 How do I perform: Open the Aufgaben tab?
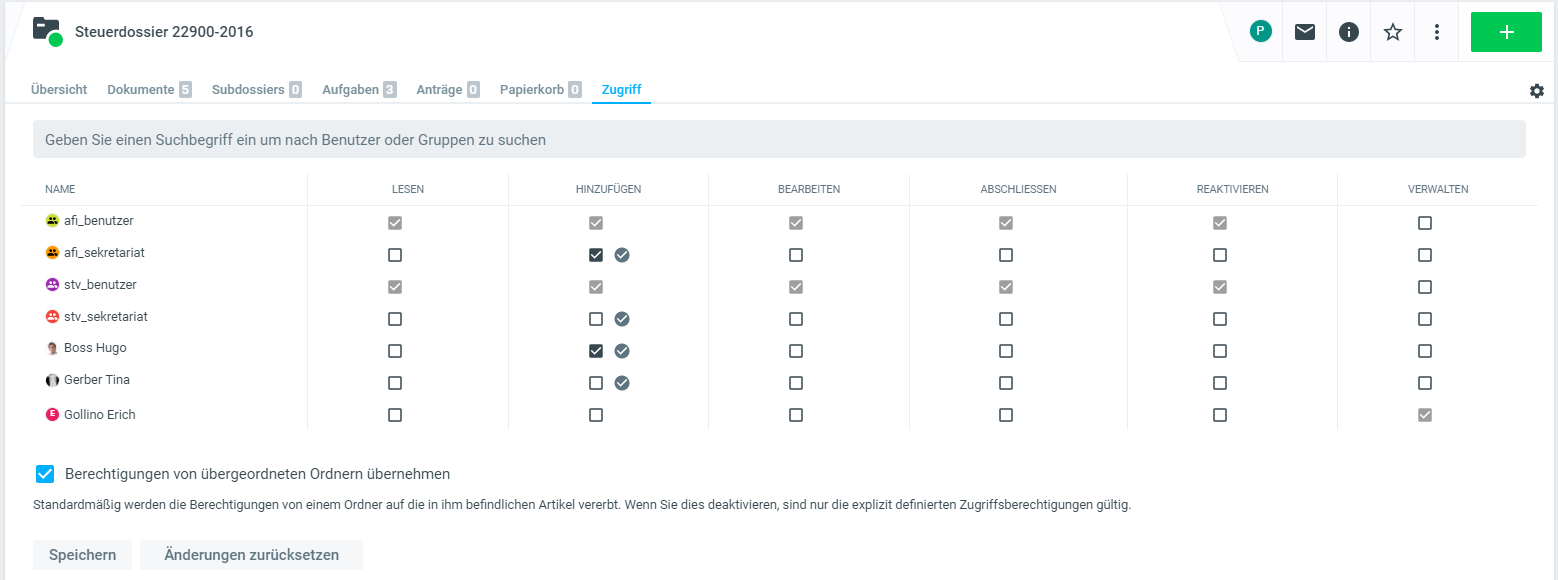pos(350,89)
